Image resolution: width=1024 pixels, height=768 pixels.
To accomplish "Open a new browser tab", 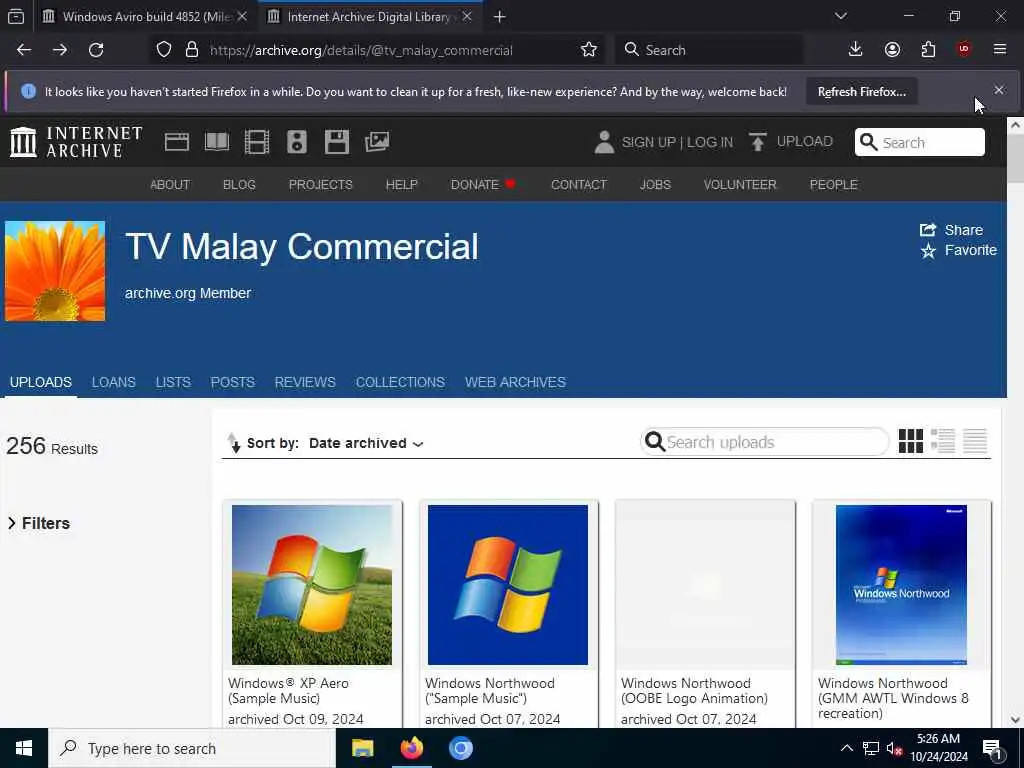I will click(500, 16).
